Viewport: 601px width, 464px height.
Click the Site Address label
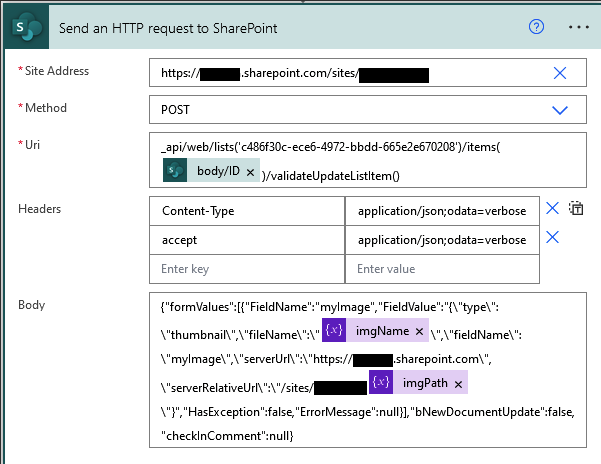(57, 71)
